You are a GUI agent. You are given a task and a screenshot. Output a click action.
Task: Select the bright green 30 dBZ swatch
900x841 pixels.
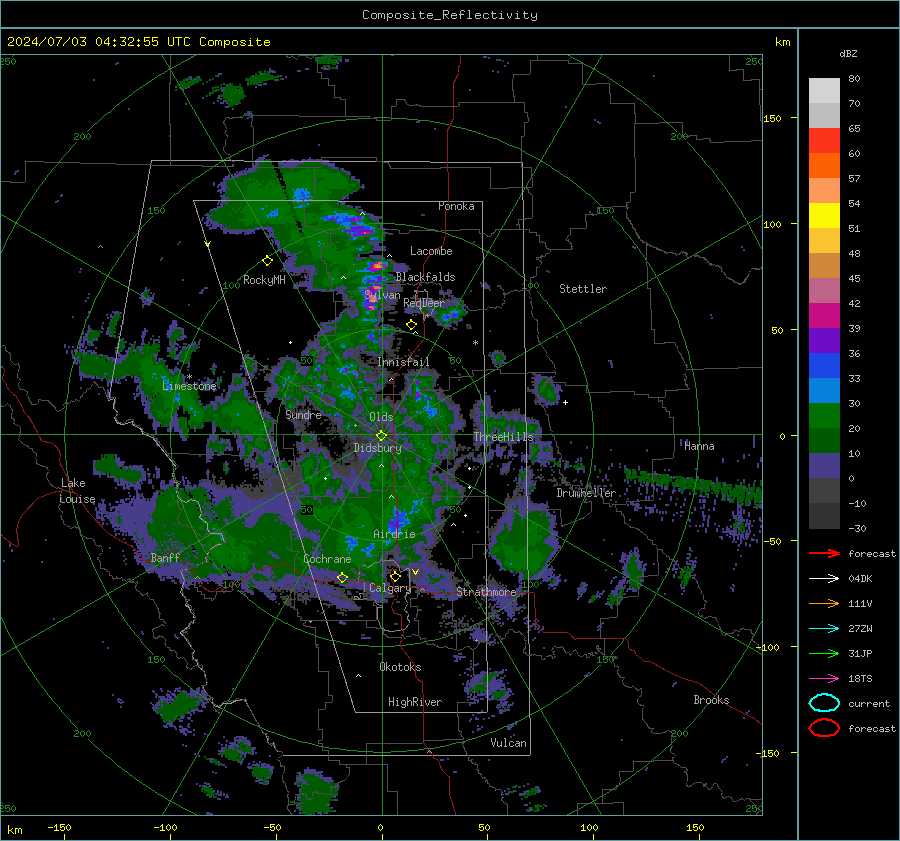point(824,416)
